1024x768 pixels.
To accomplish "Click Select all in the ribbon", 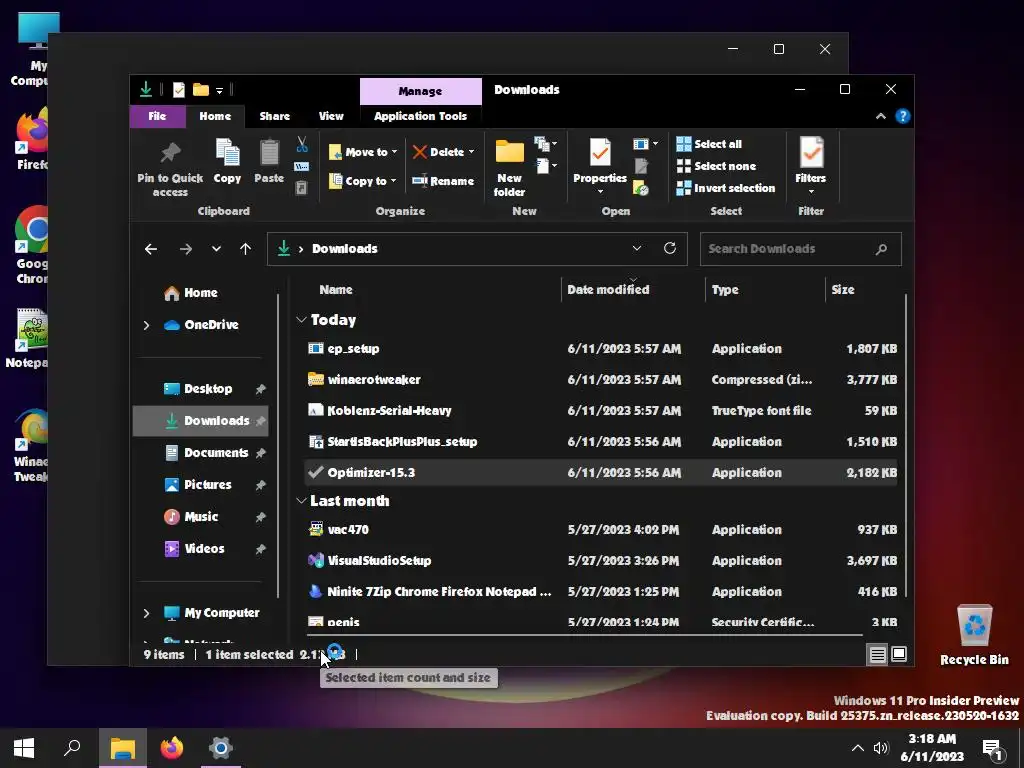I will [709, 144].
